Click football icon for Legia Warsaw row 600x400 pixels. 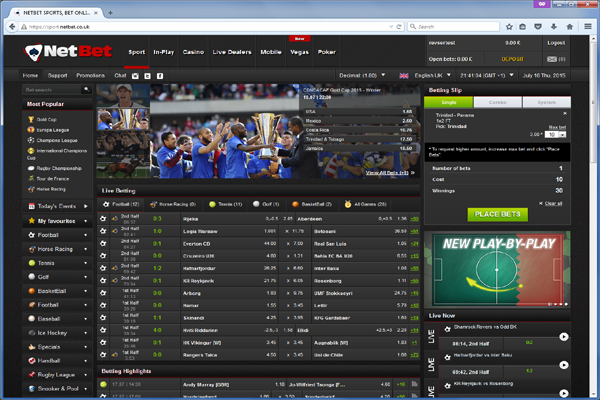pyautogui.click(x=103, y=231)
